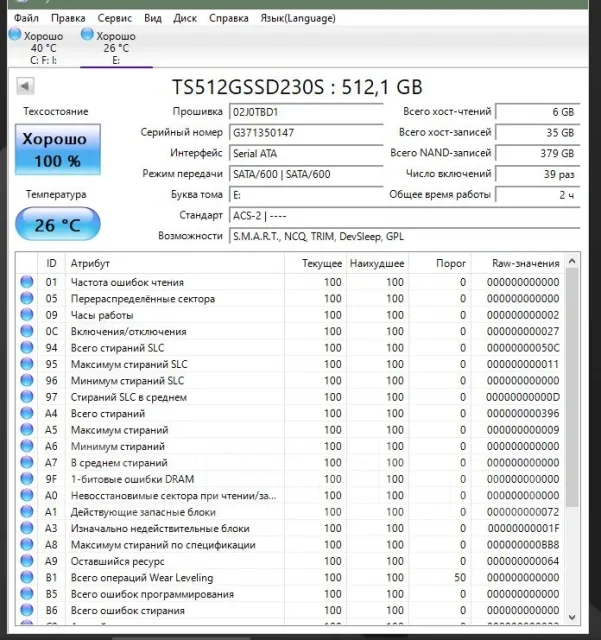This screenshot has height=640, width=601.
Task: Click the ID column header
Action: pos(51,263)
